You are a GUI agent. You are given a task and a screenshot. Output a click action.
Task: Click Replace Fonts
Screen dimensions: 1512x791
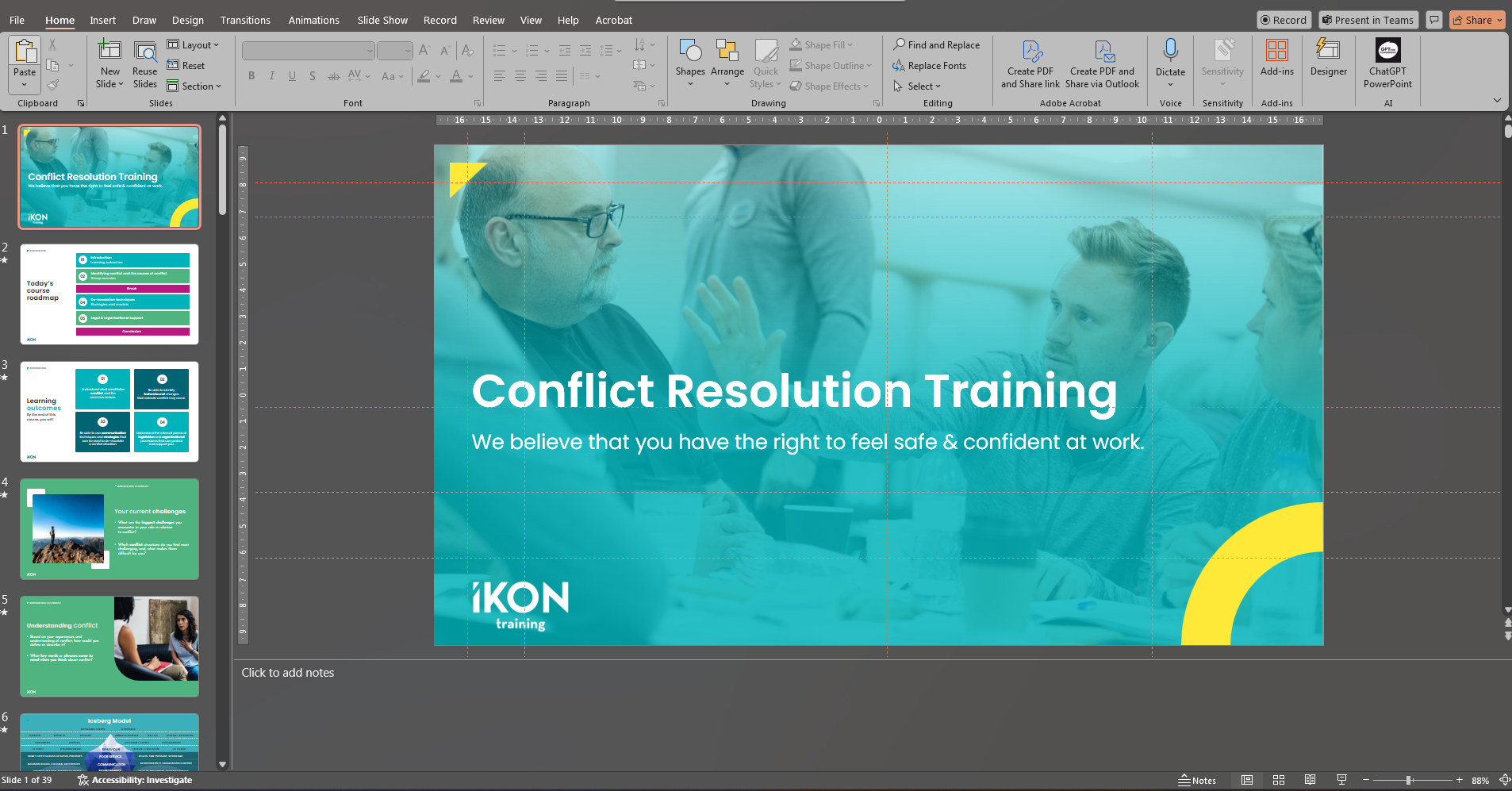930,66
